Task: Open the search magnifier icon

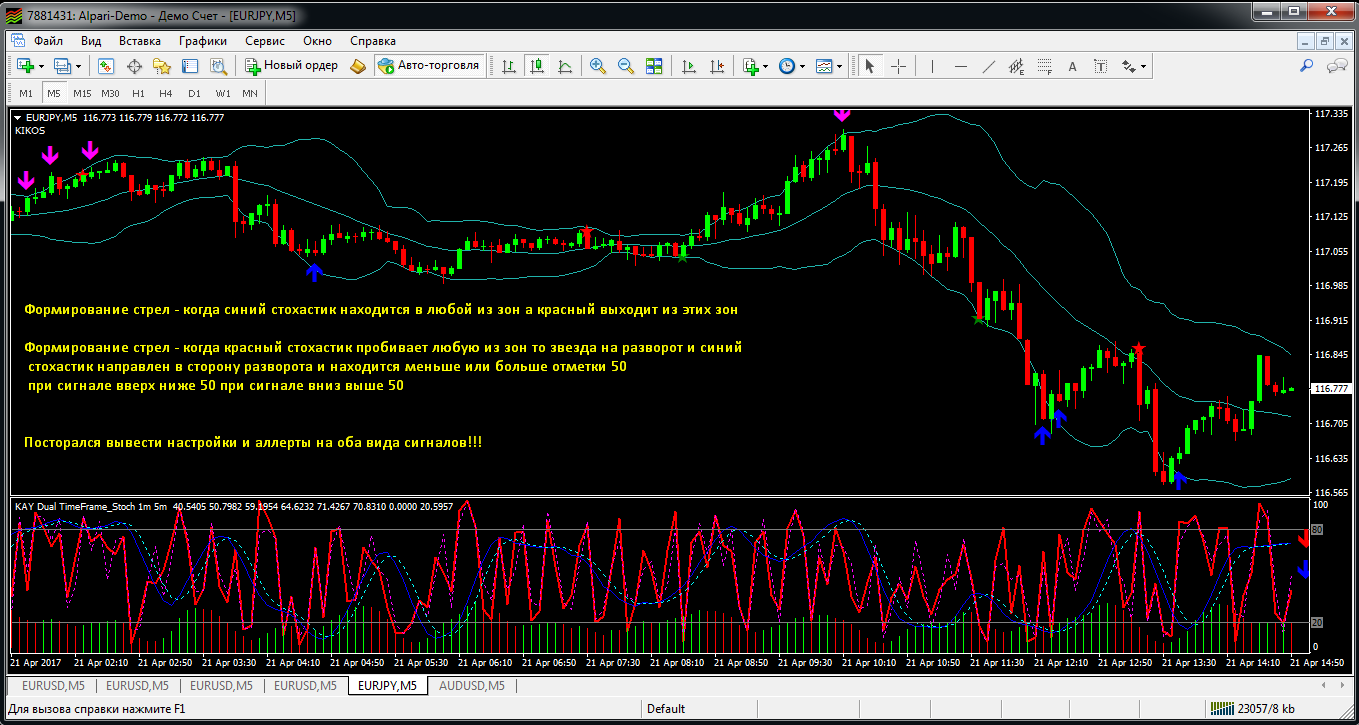Action: (1306, 66)
